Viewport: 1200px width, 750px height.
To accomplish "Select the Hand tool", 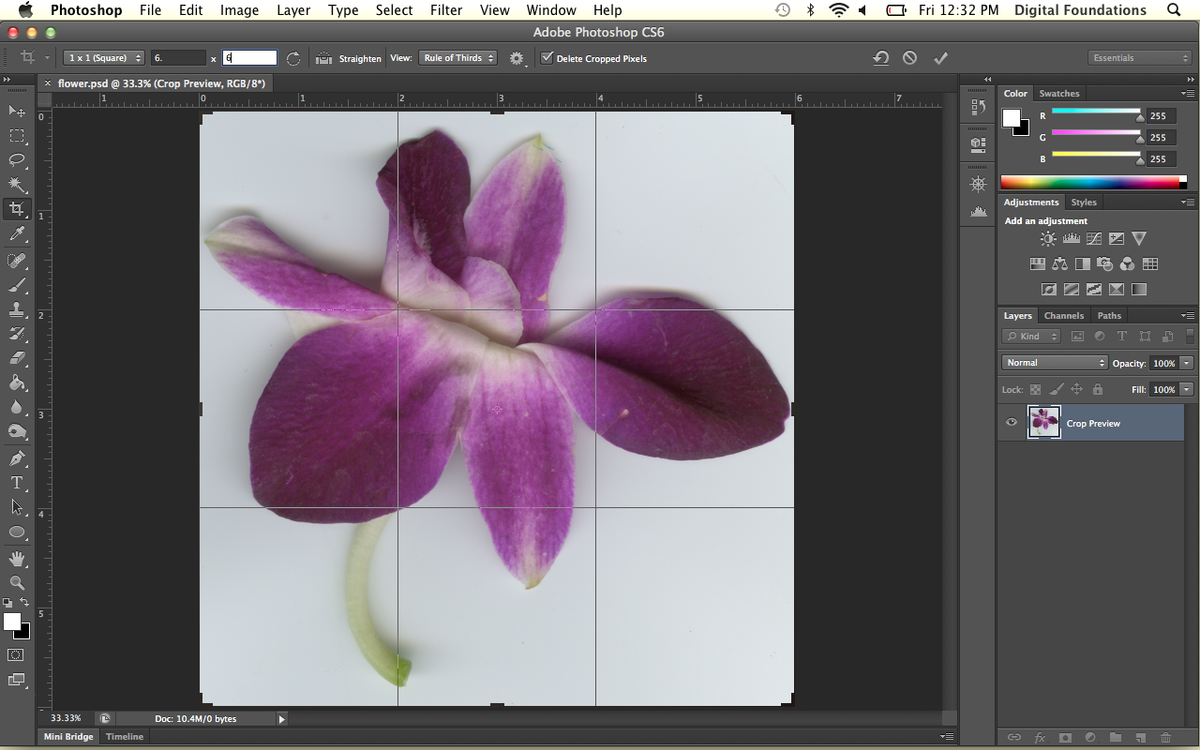I will point(17,558).
